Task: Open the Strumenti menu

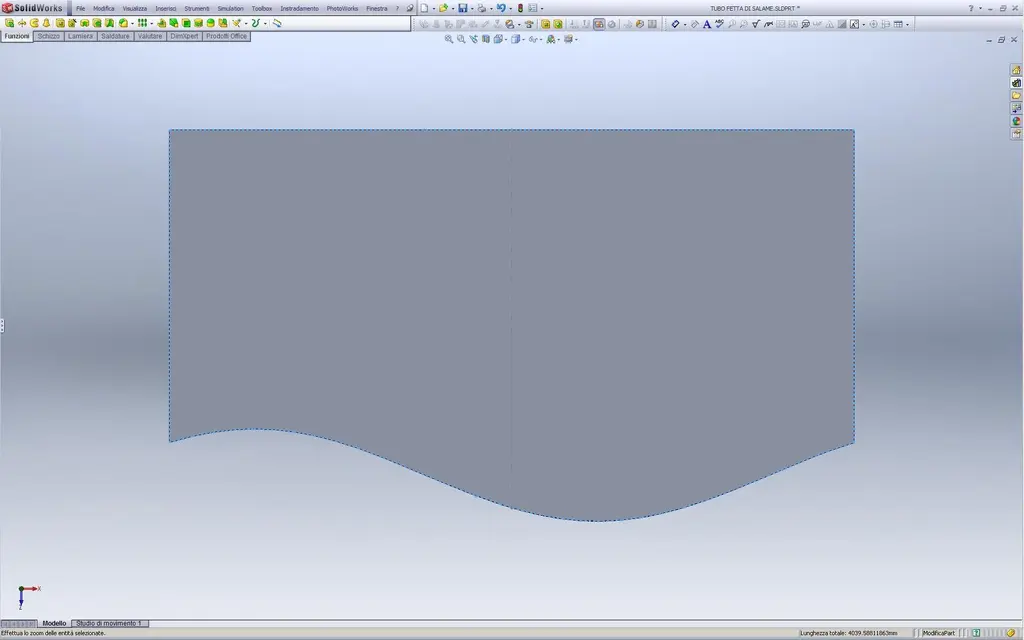Action: click(197, 8)
